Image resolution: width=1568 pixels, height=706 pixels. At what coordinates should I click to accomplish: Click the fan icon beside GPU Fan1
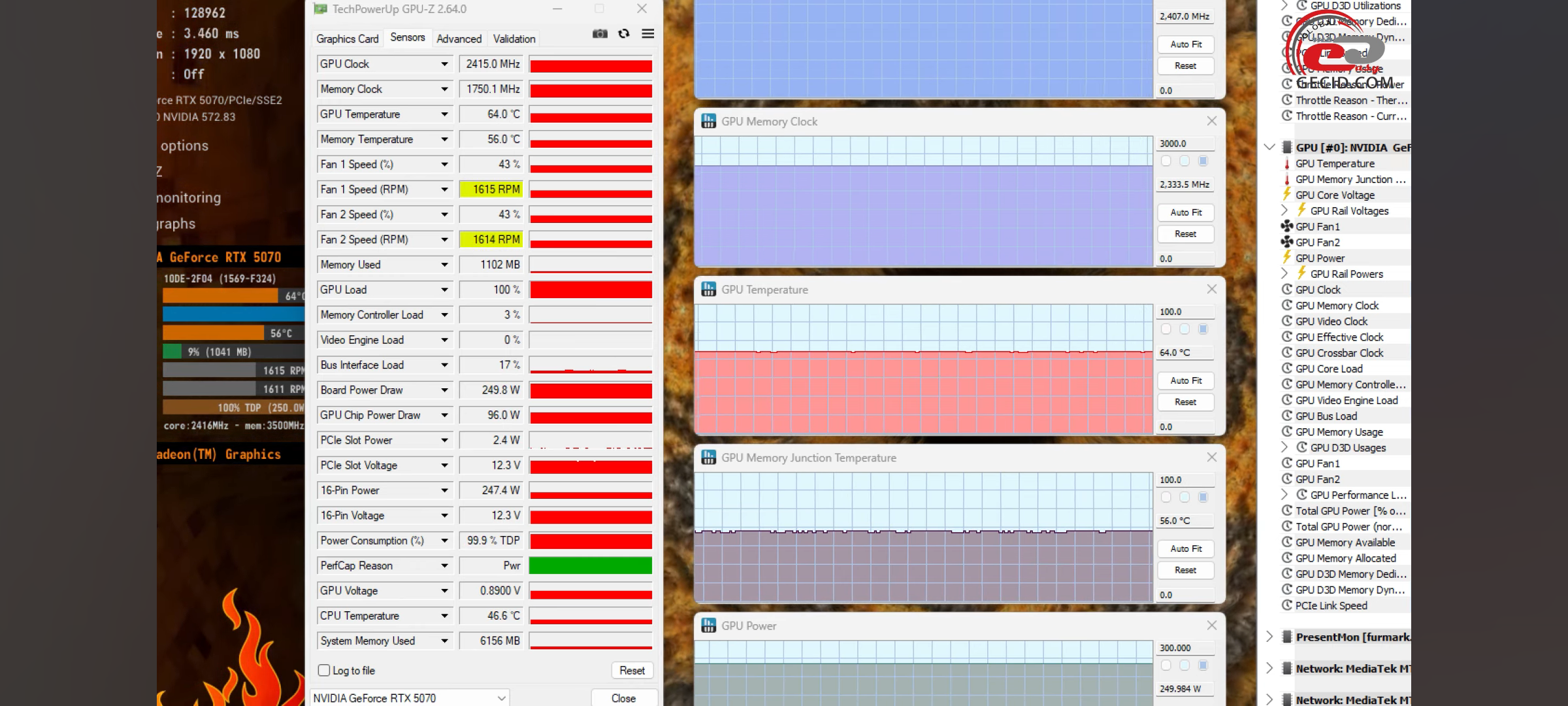tap(1287, 226)
